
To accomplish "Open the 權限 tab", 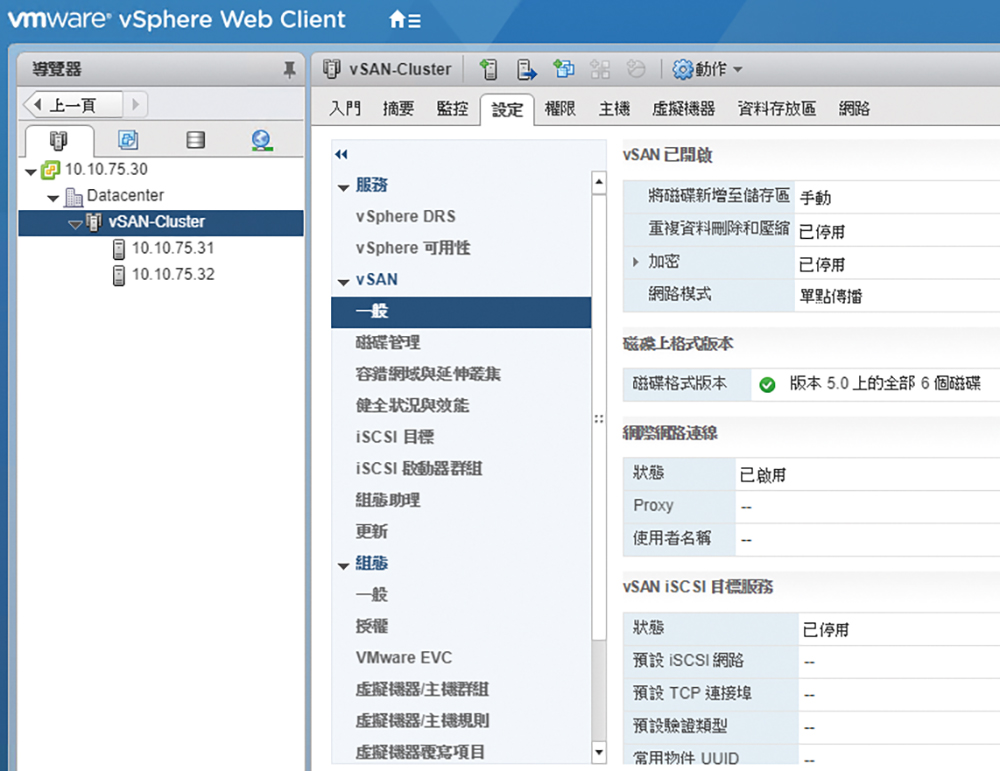I will (x=561, y=108).
